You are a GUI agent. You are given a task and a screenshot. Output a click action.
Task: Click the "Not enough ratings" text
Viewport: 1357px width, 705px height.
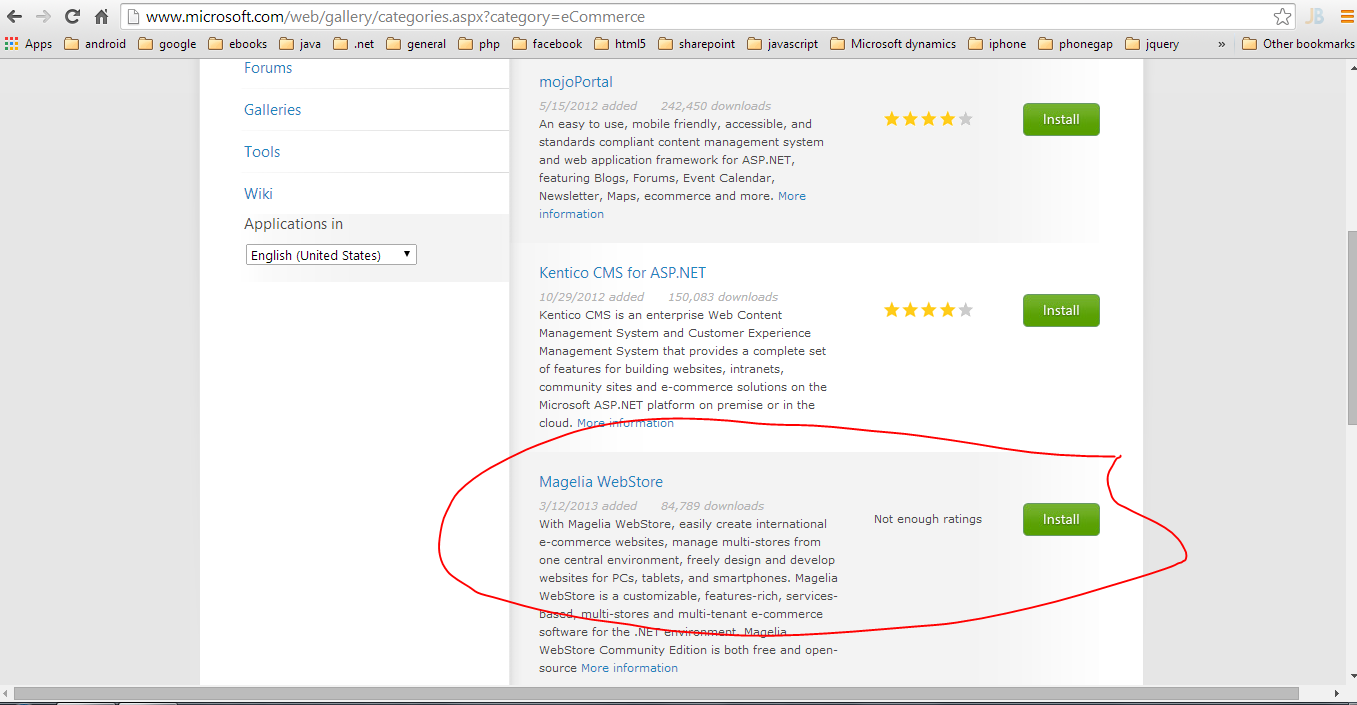[928, 519]
